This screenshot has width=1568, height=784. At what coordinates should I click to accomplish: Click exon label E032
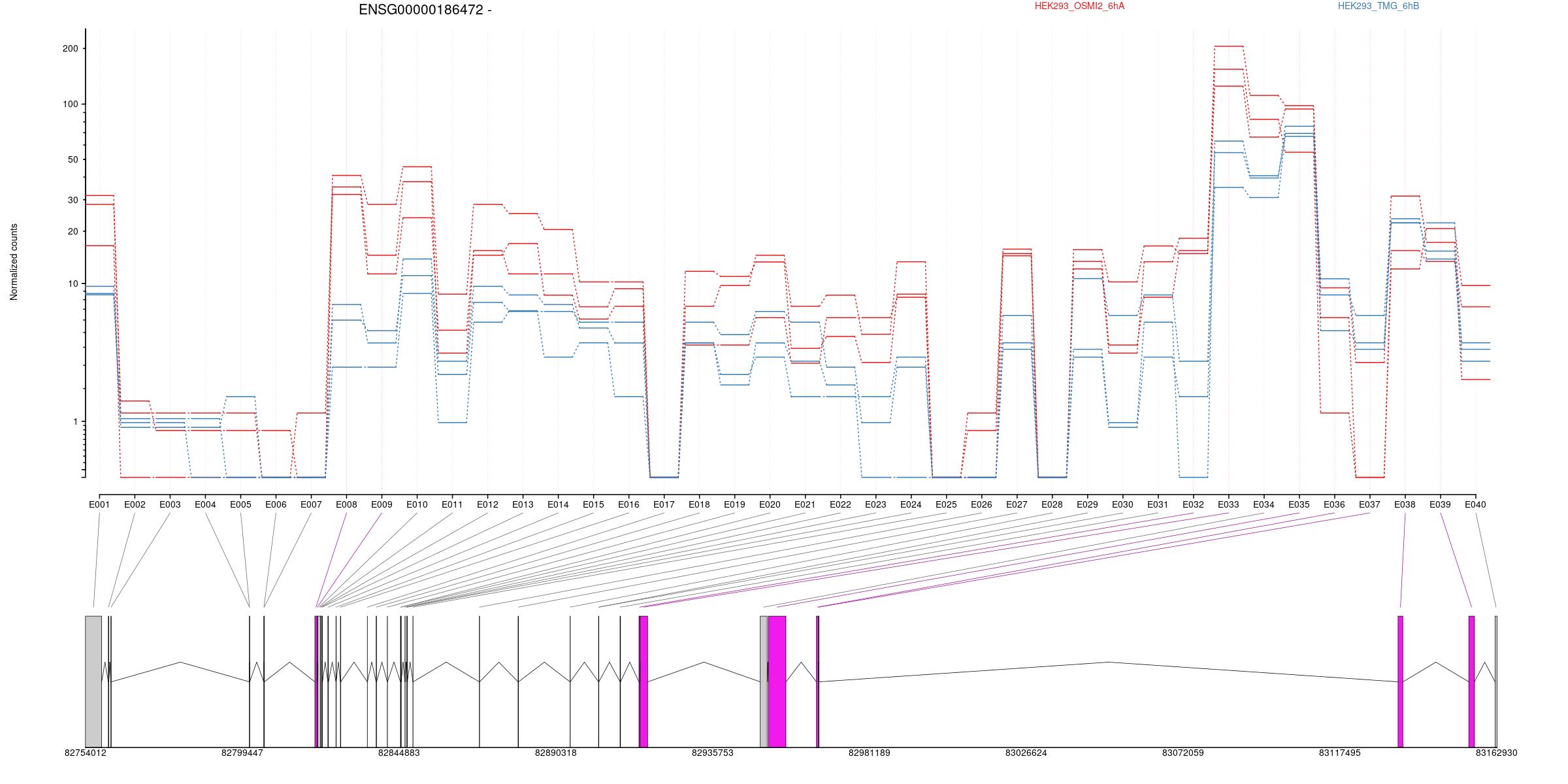[1193, 504]
